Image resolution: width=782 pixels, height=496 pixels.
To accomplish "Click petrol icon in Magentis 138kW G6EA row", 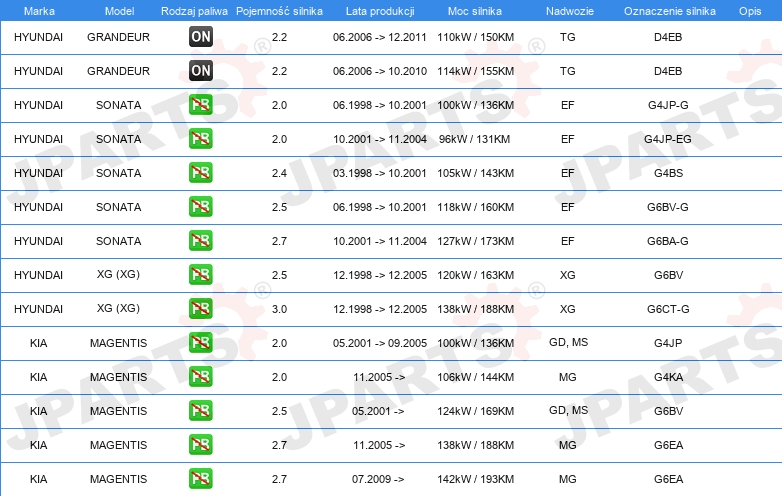I will click(x=201, y=444).
